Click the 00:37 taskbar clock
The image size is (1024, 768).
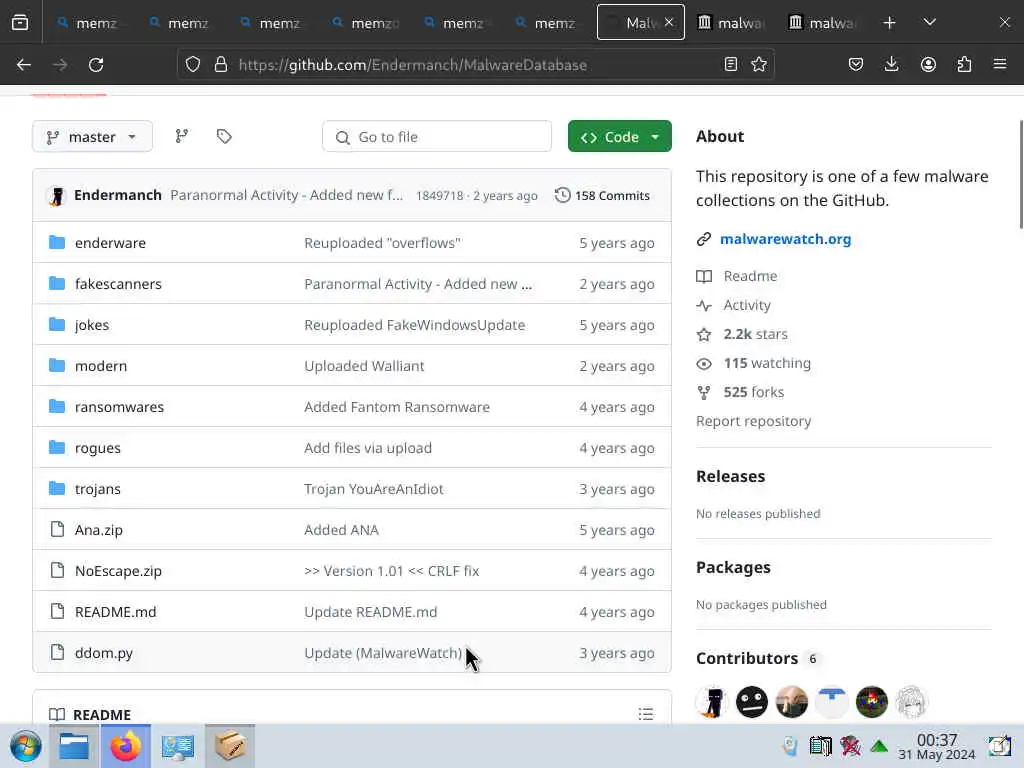(x=936, y=747)
